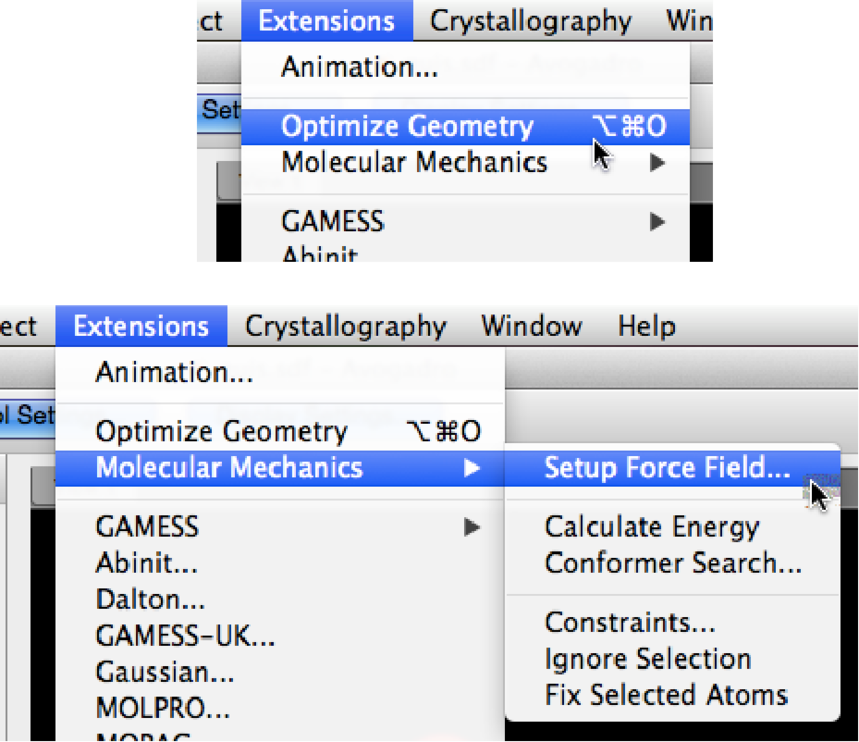Expand GAMESS submenu arrow in upper menu

tap(657, 221)
